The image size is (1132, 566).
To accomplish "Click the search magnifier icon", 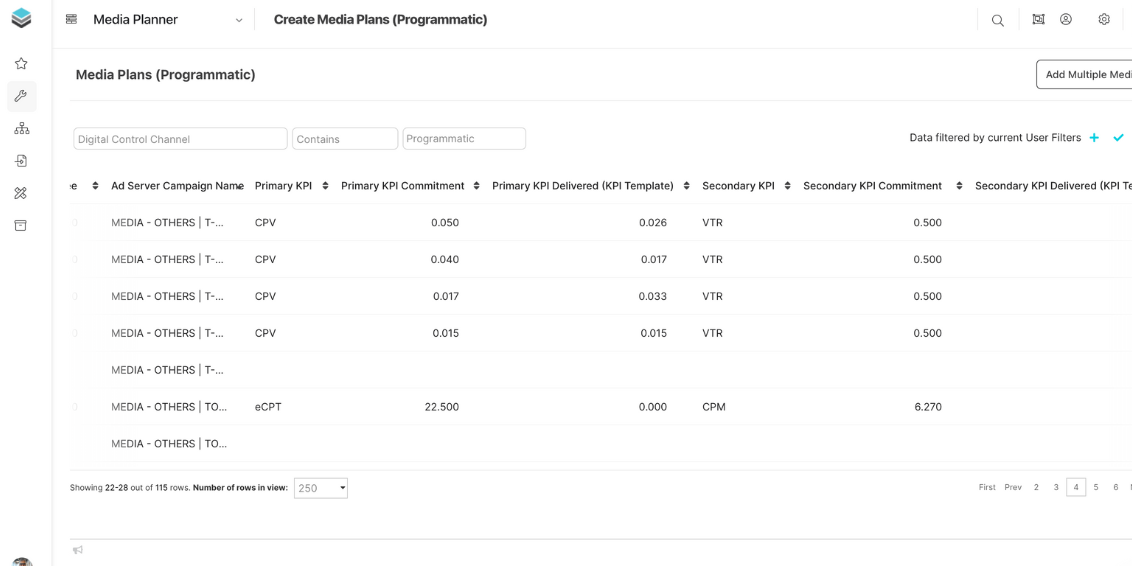I will pyautogui.click(x=997, y=20).
